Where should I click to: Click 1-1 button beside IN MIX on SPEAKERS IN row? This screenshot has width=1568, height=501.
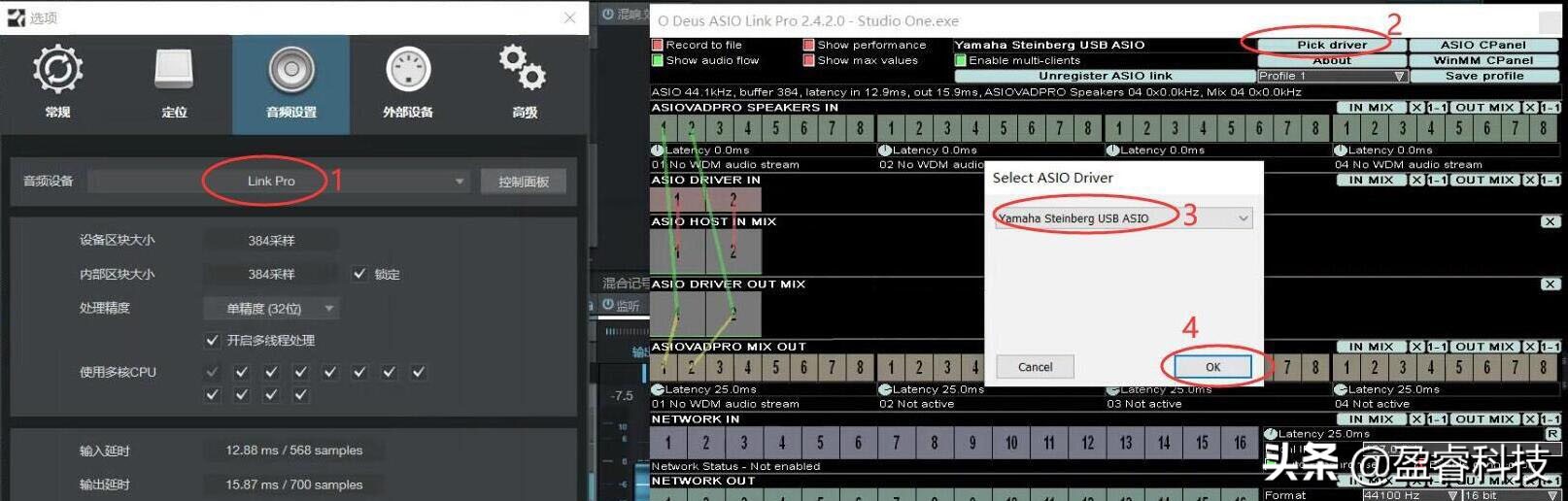(x=1437, y=108)
